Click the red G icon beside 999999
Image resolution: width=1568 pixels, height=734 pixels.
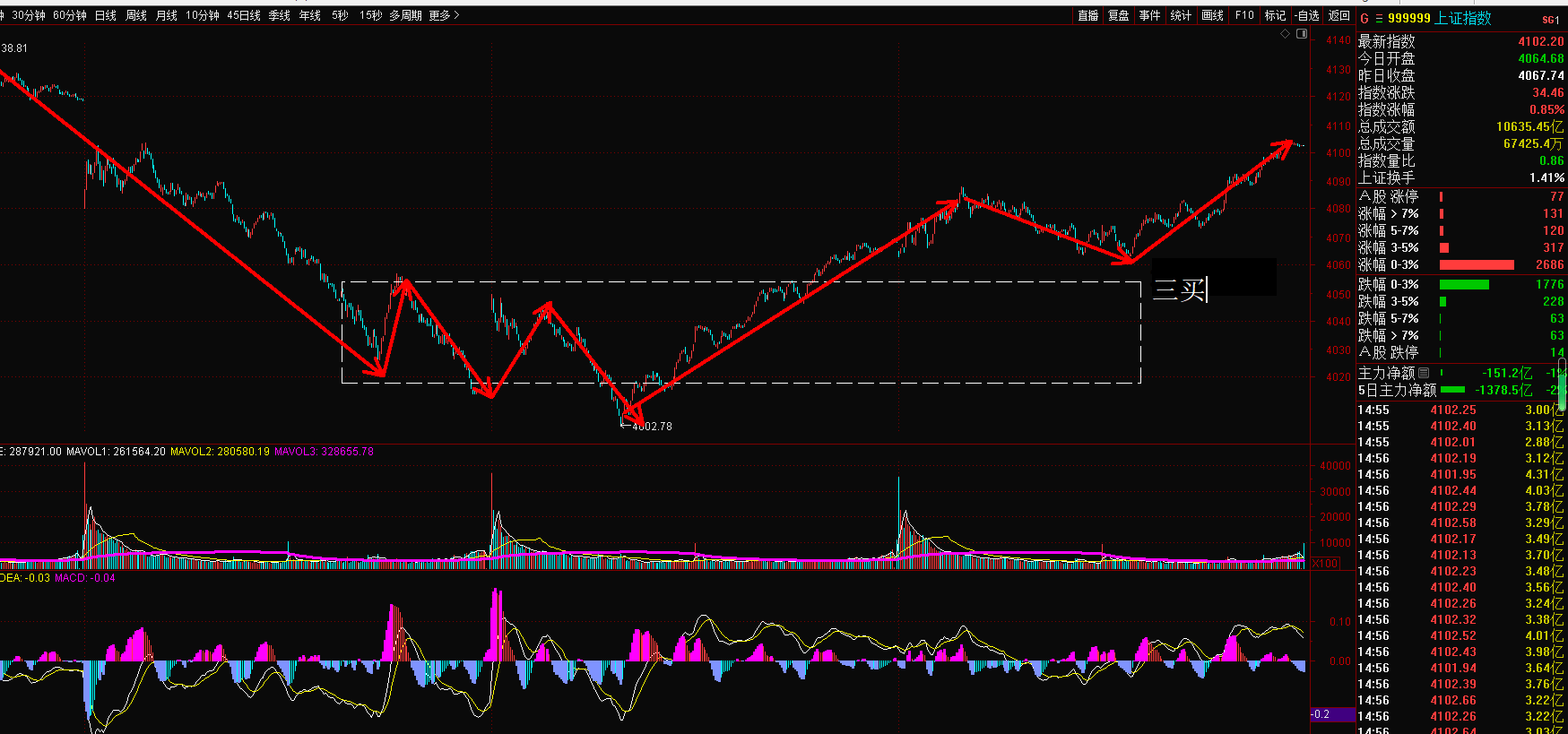point(1364,18)
